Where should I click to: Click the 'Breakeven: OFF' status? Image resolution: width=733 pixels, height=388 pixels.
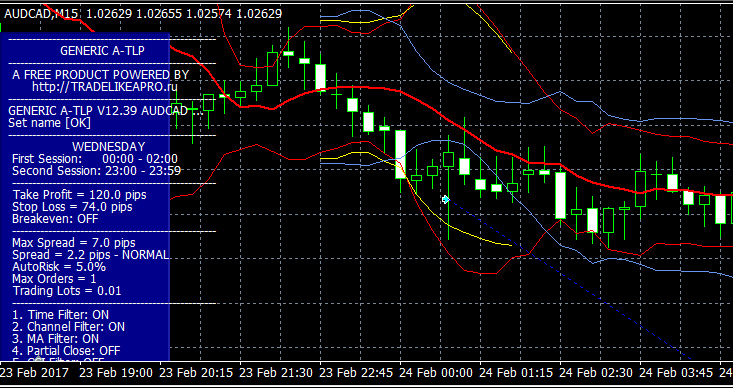pos(55,218)
